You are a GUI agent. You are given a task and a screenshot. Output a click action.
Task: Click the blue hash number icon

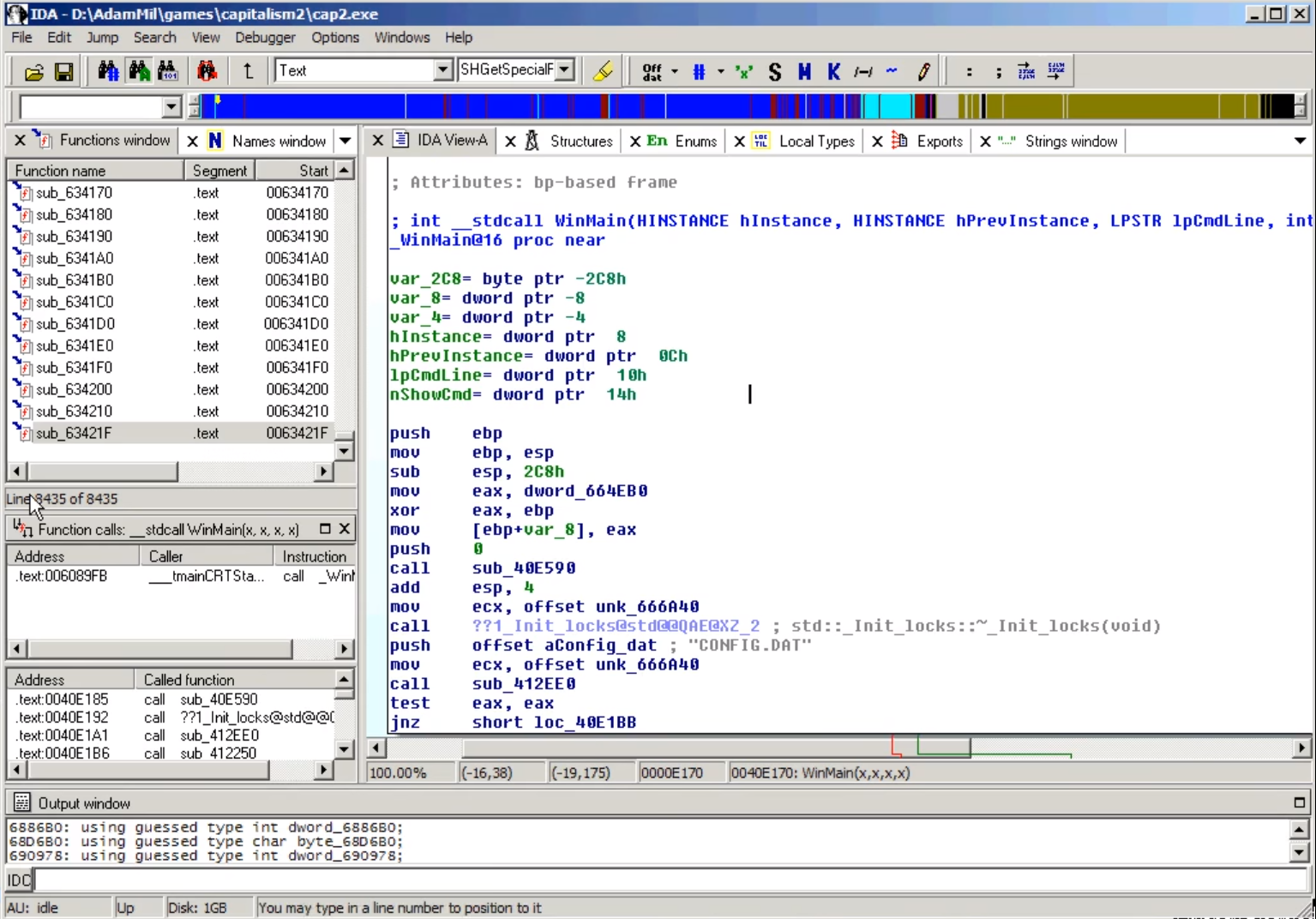coord(699,72)
